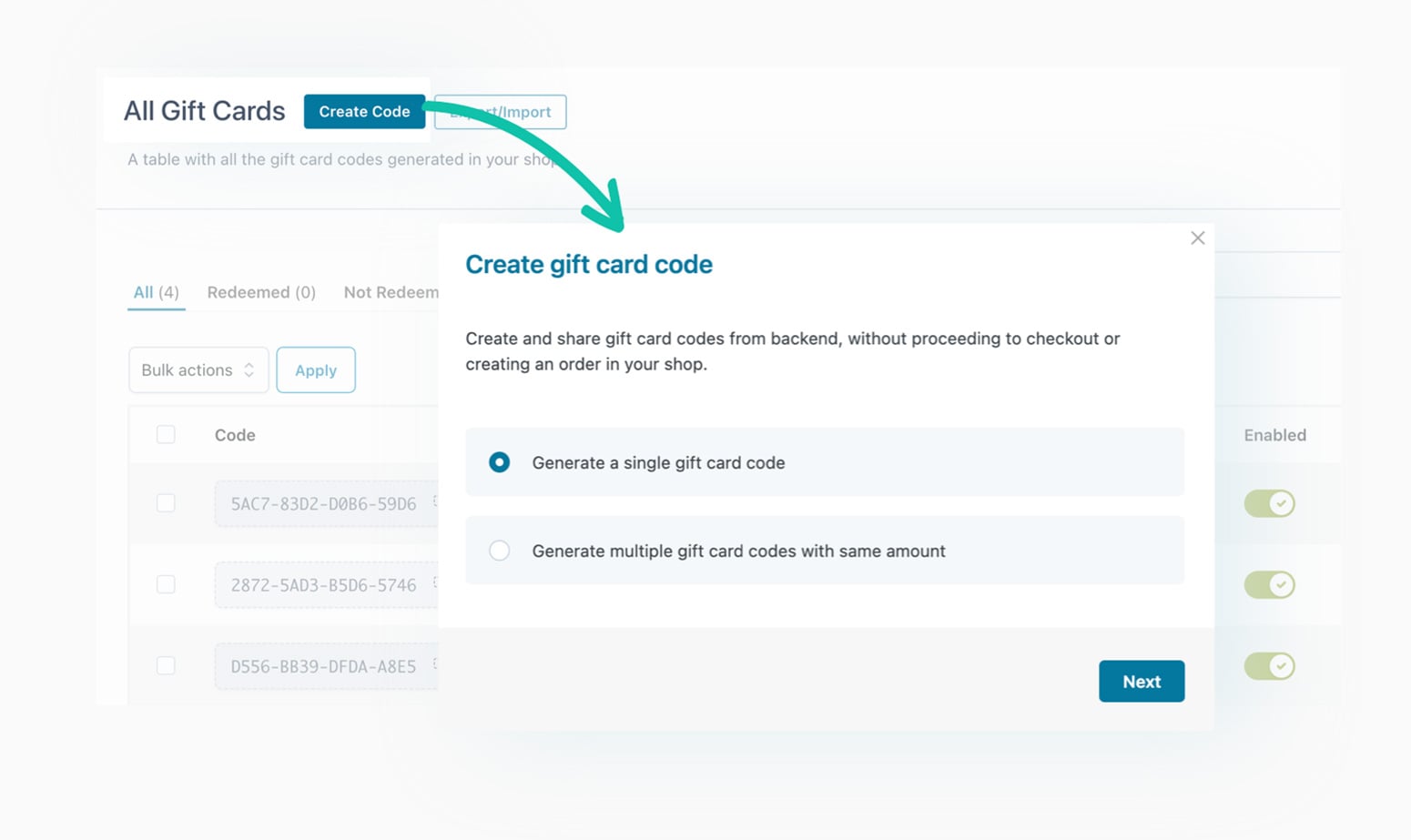Disable the first gift card's Enabled toggle

pos(1269,503)
